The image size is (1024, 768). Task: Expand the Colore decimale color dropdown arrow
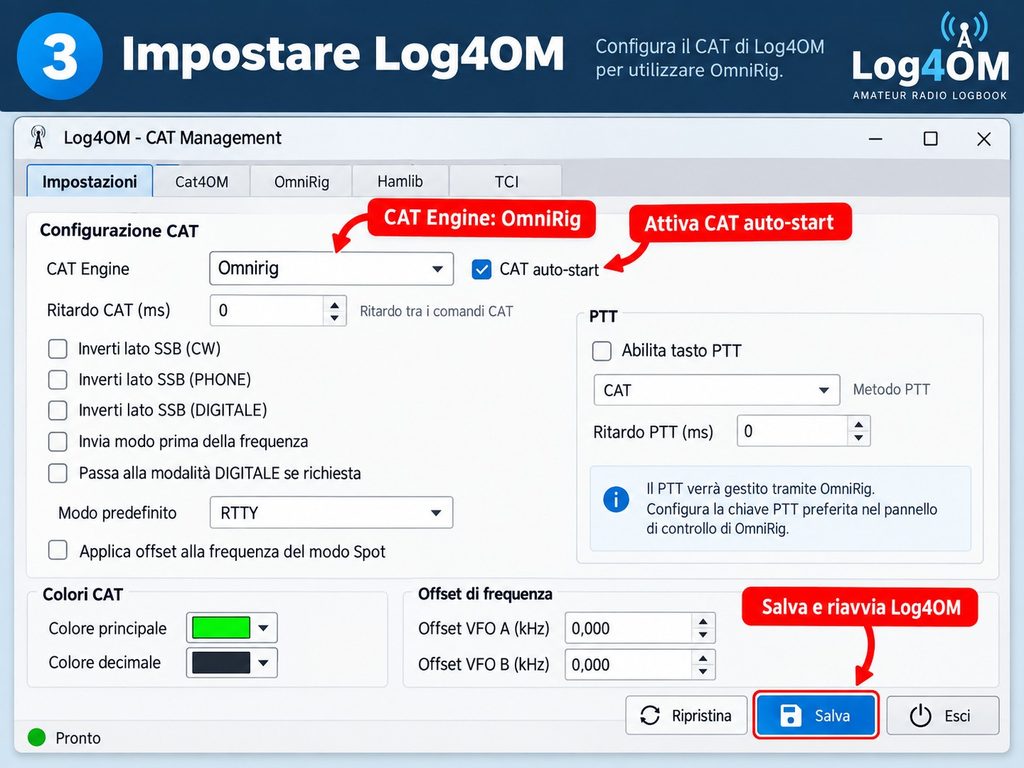(263, 663)
